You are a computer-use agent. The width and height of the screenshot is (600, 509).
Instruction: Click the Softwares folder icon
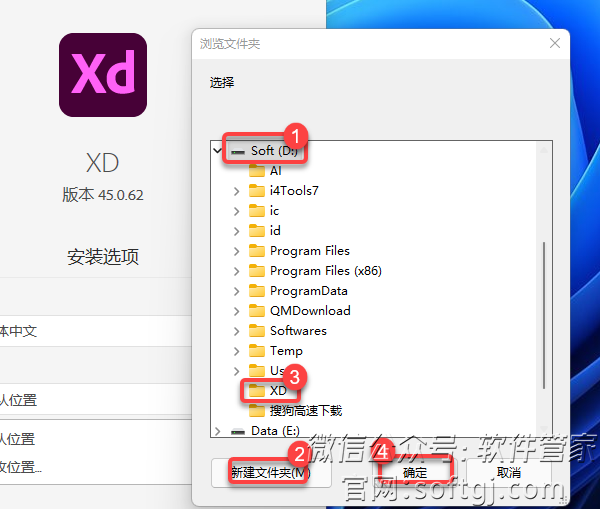(x=257, y=330)
